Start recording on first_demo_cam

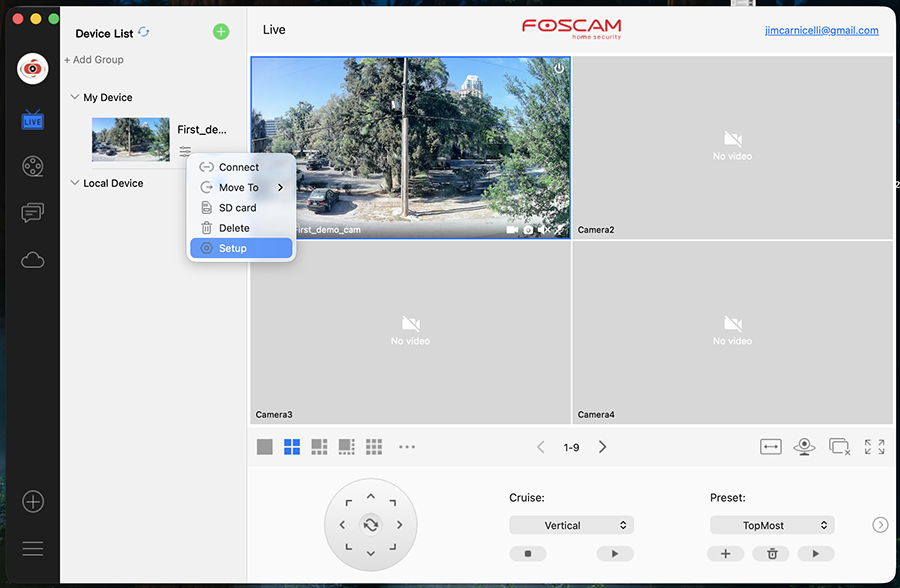pos(512,229)
